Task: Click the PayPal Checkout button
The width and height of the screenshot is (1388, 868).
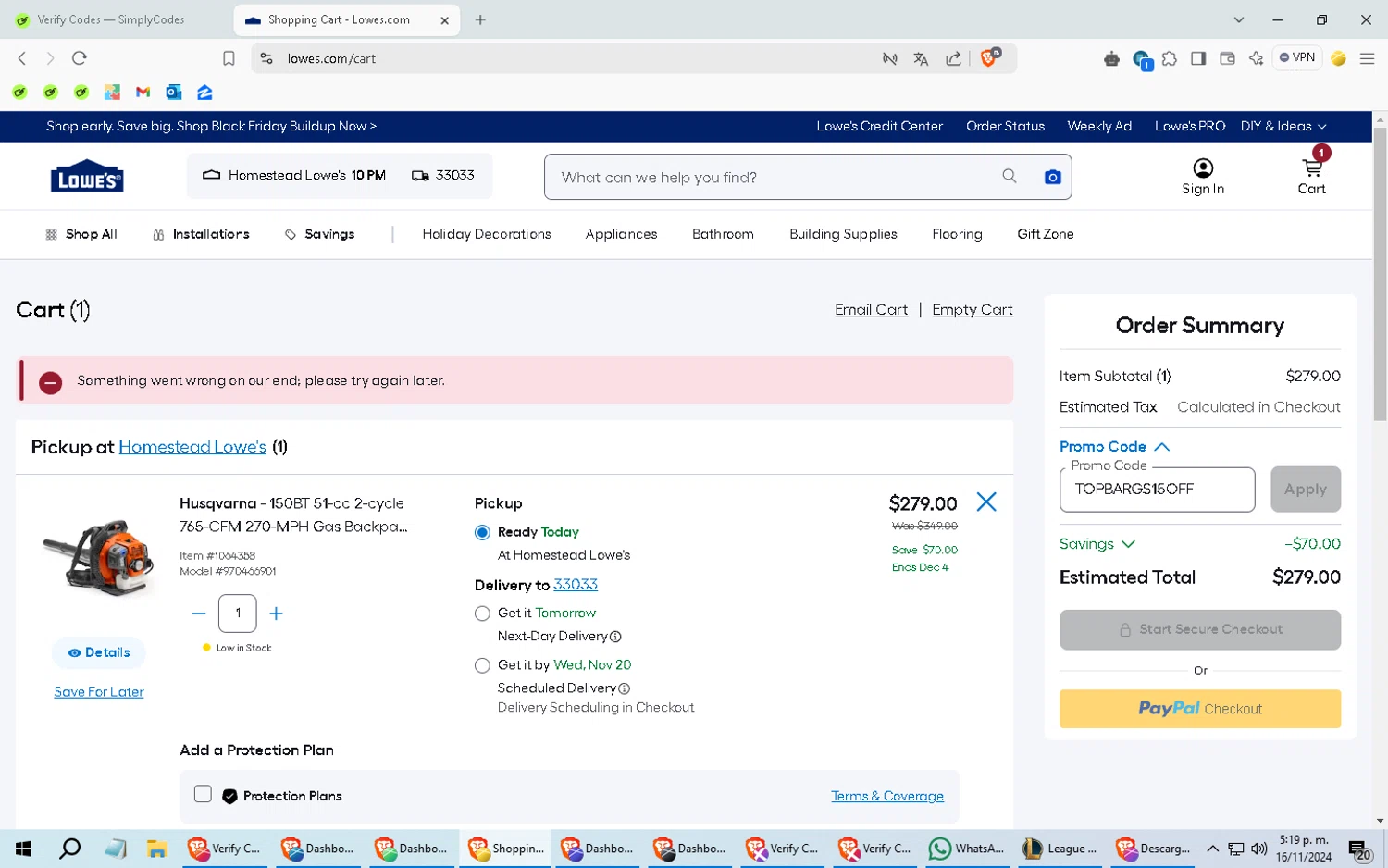Action: (1199, 709)
